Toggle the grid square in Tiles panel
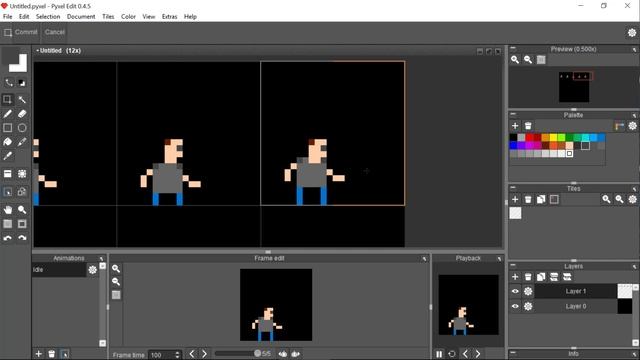Screen dimensions: 640x360 554,199
